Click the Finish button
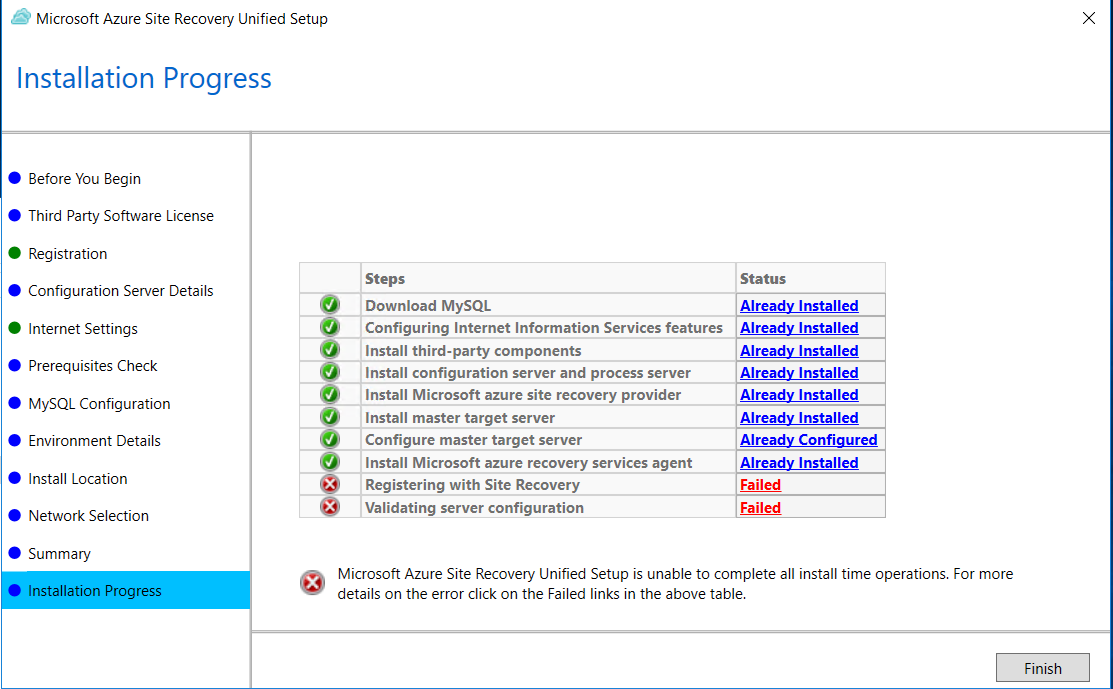1113x689 pixels. click(x=1043, y=668)
